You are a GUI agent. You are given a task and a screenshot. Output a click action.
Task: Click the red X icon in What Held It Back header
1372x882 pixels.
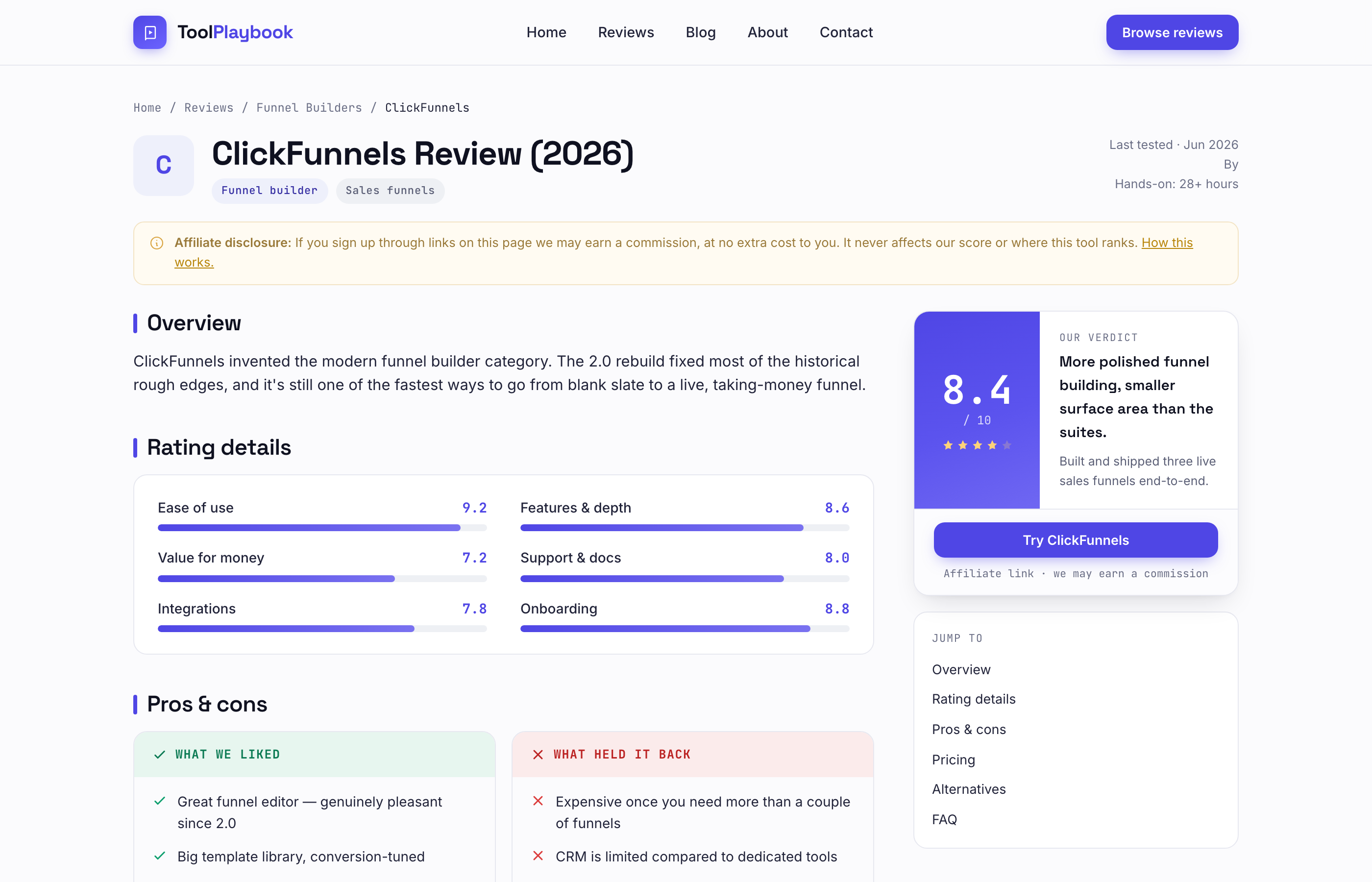tap(538, 754)
